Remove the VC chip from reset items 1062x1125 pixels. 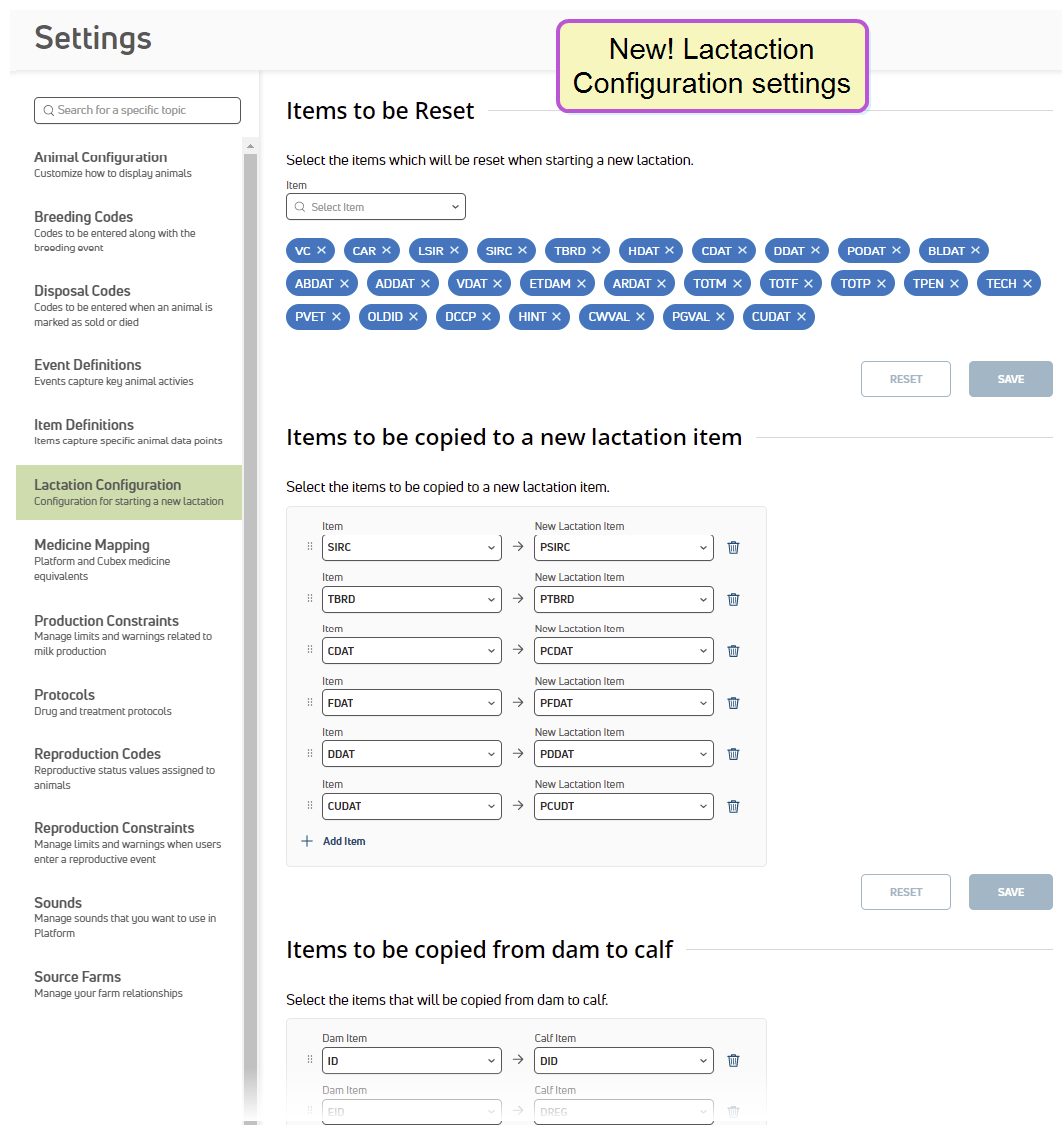tap(321, 250)
